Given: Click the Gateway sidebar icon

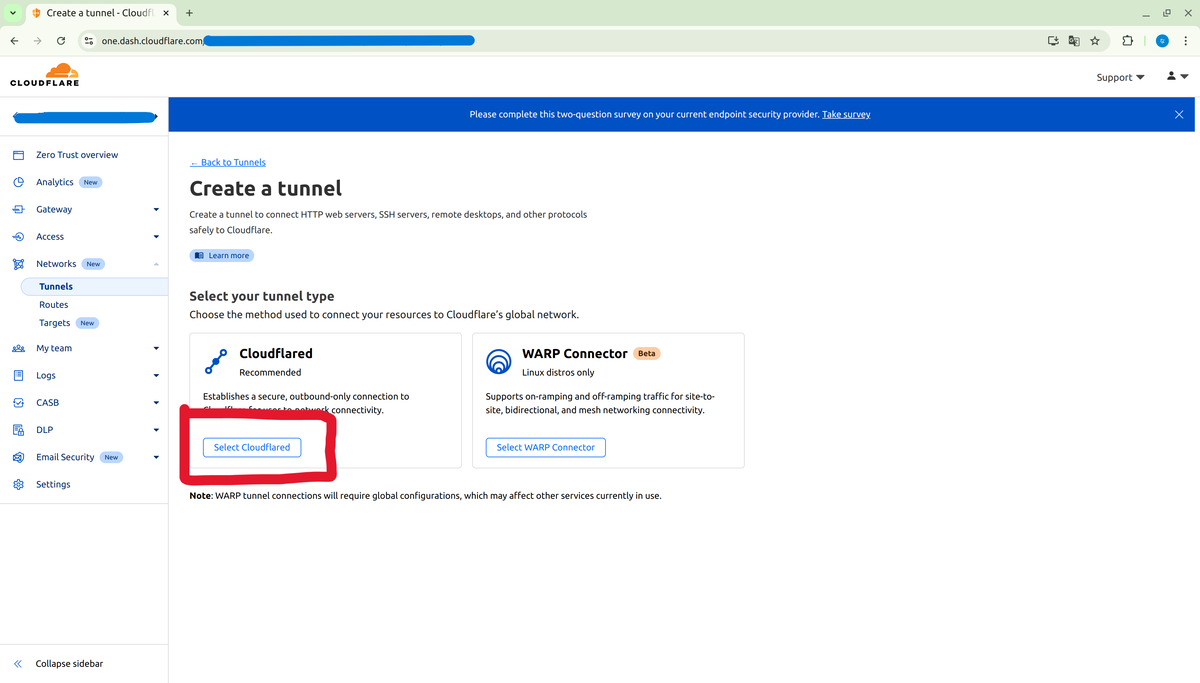Looking at the screenshot, I should 18,209.
